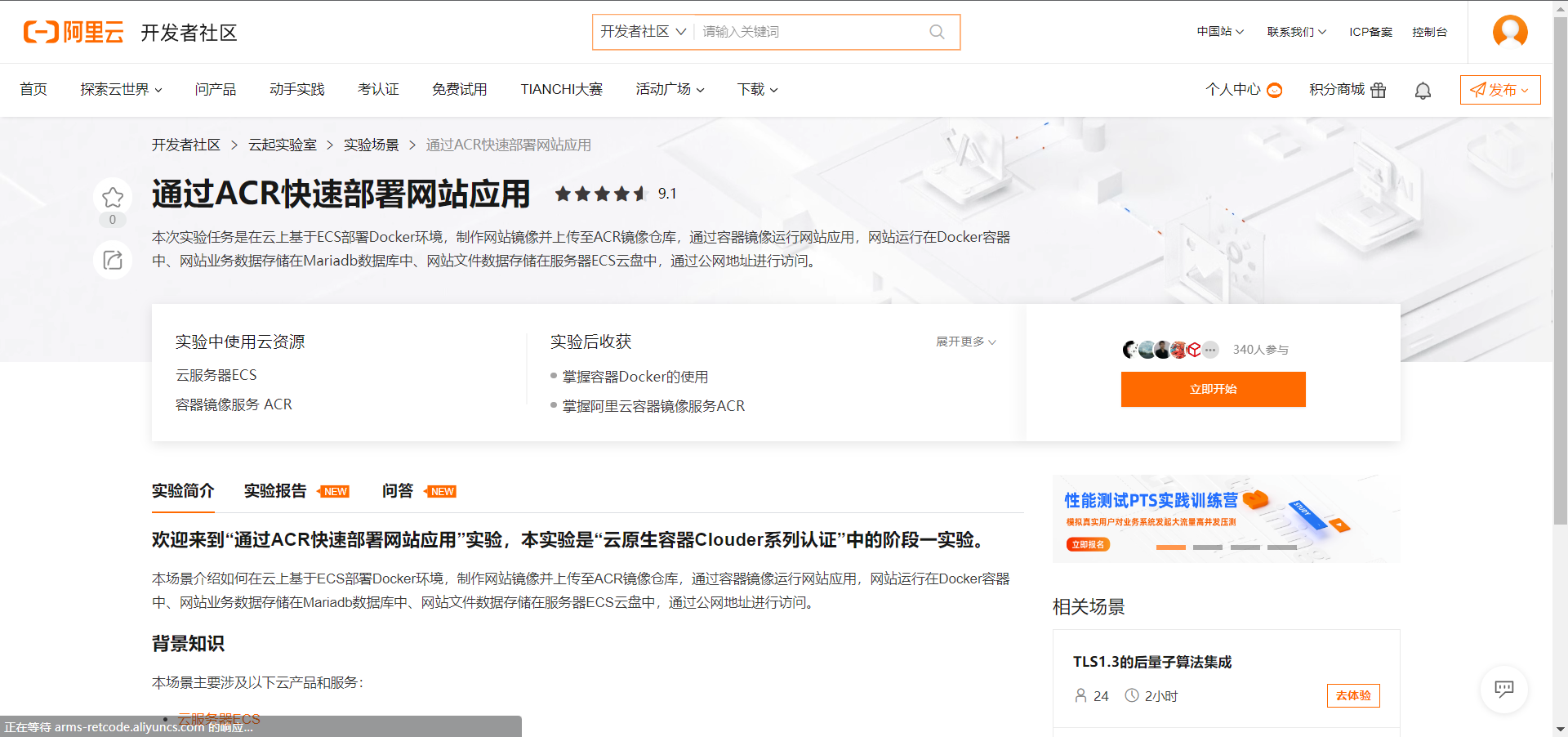Select the second banner carousel indicator
Viewport: 1568px width, 737px height.
pos(1207,547)
